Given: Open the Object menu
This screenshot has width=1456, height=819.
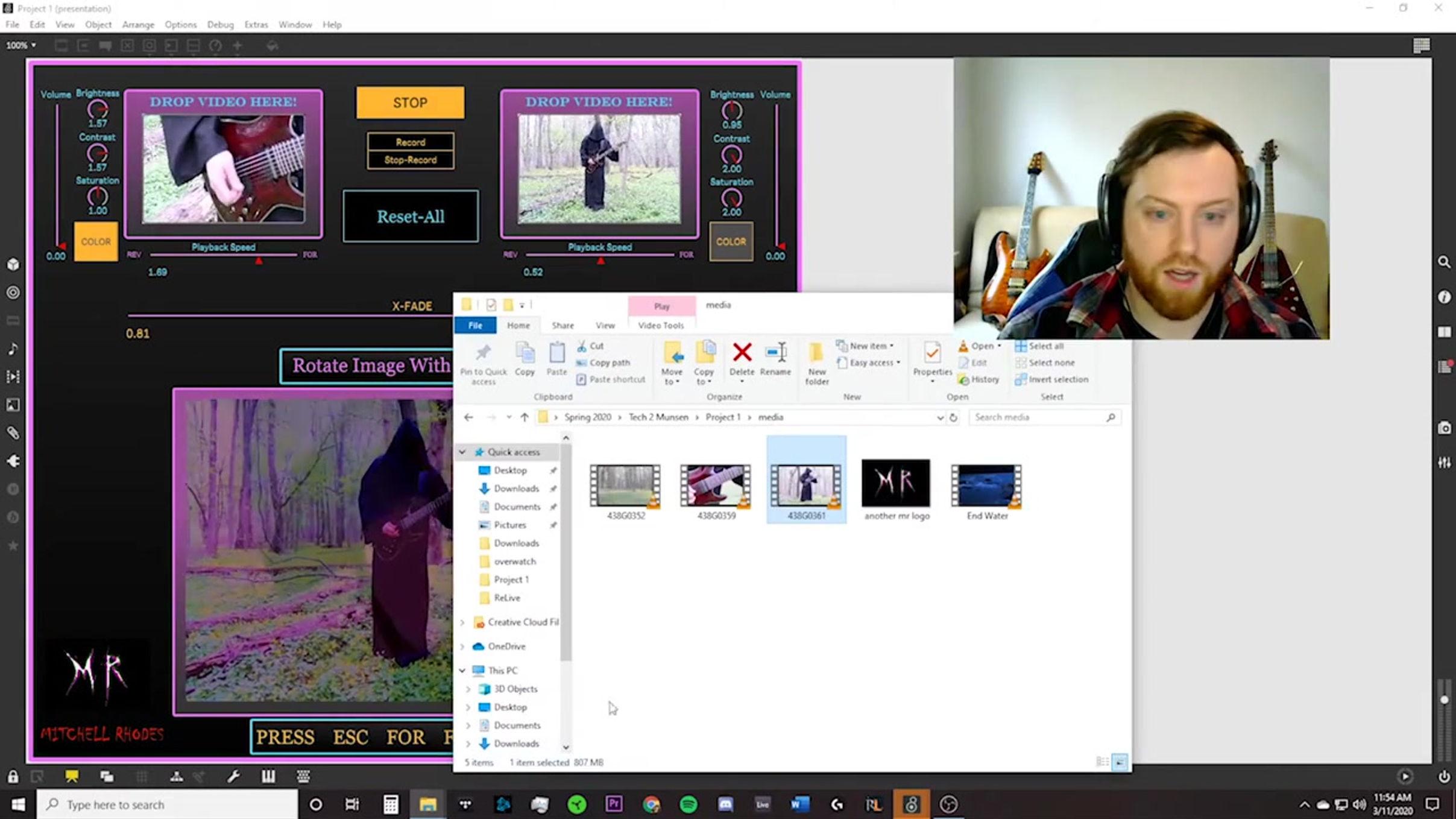Looking at the screenshot, I should pyautogui.click(x=98, y=25).
